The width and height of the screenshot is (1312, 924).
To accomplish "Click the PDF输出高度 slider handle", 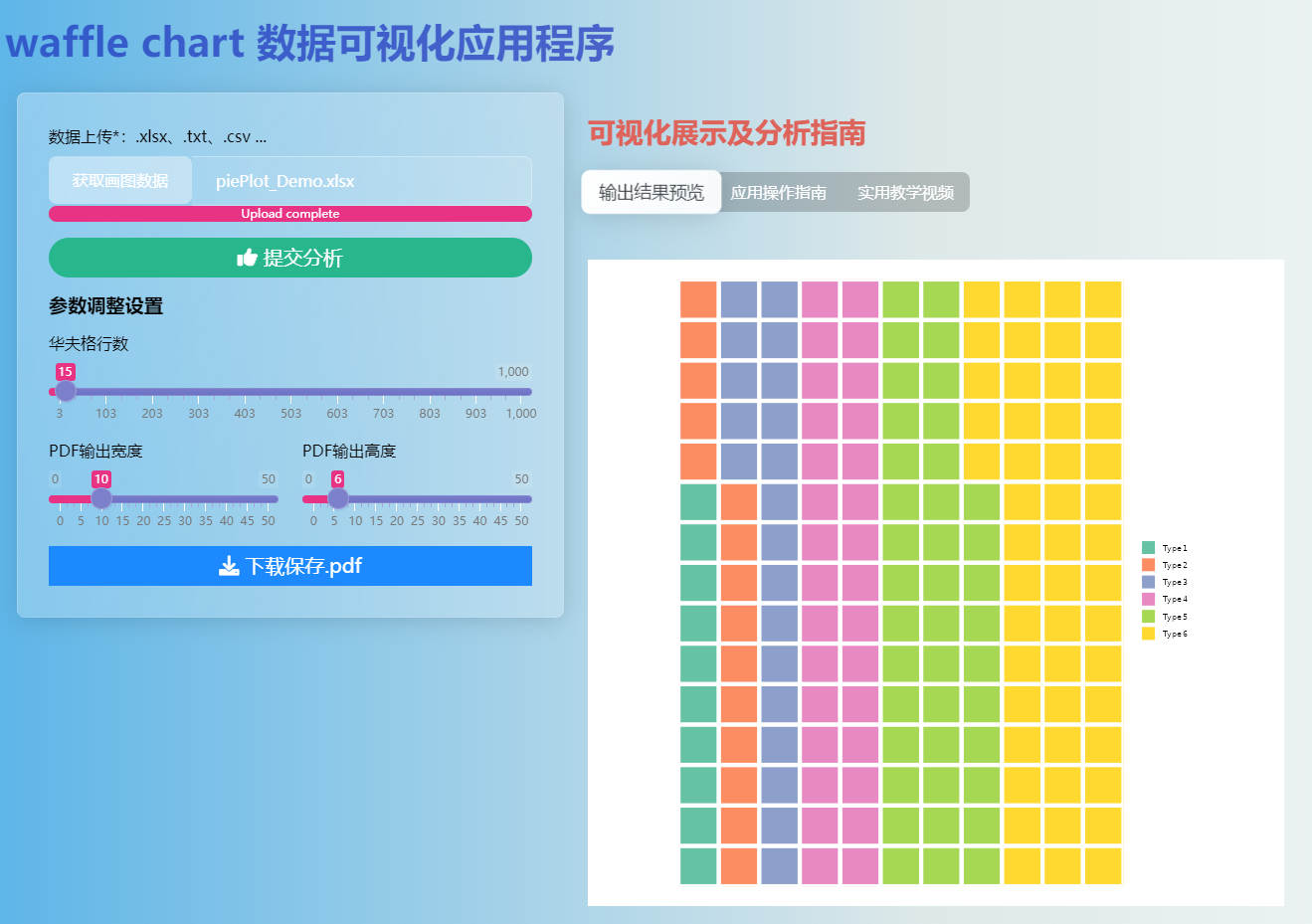I will tap(337, 498).
